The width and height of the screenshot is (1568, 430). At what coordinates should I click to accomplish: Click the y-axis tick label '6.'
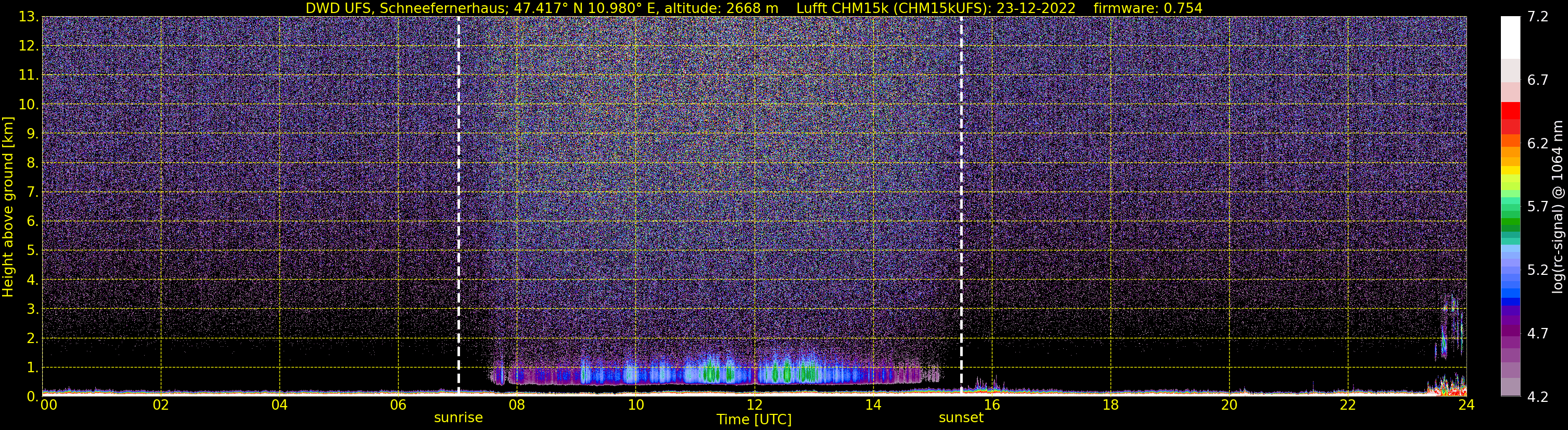pyautogui.click(x=33, y=222)
